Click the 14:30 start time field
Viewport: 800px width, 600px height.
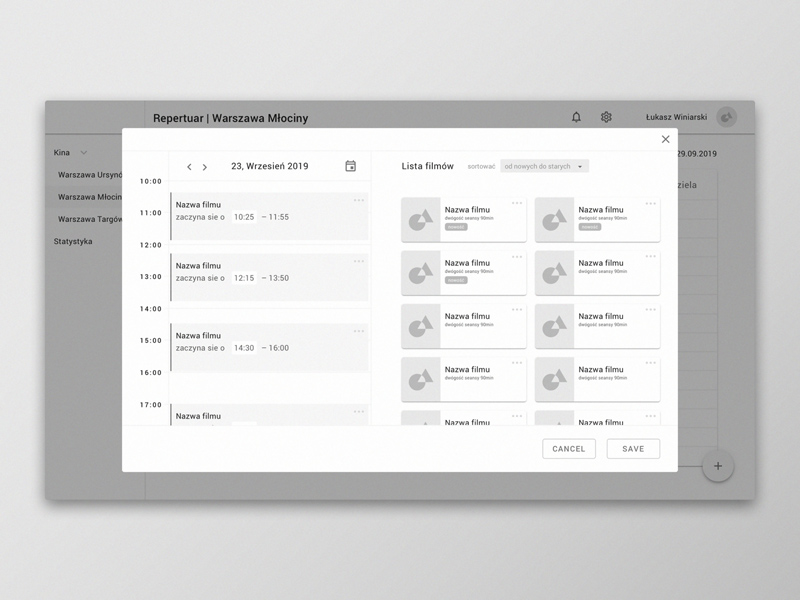(244, 348)
